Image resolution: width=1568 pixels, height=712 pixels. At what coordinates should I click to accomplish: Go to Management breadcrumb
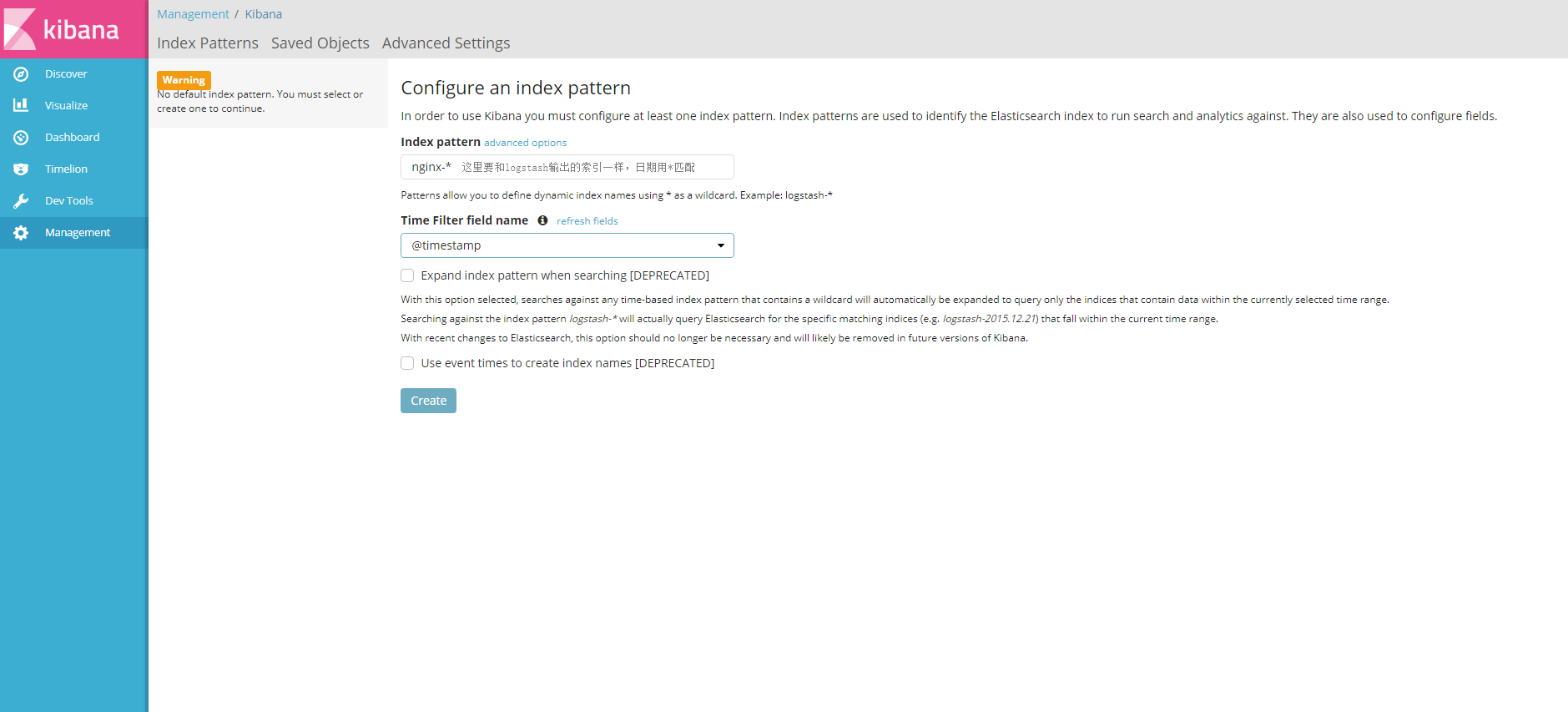coord(193,14)
